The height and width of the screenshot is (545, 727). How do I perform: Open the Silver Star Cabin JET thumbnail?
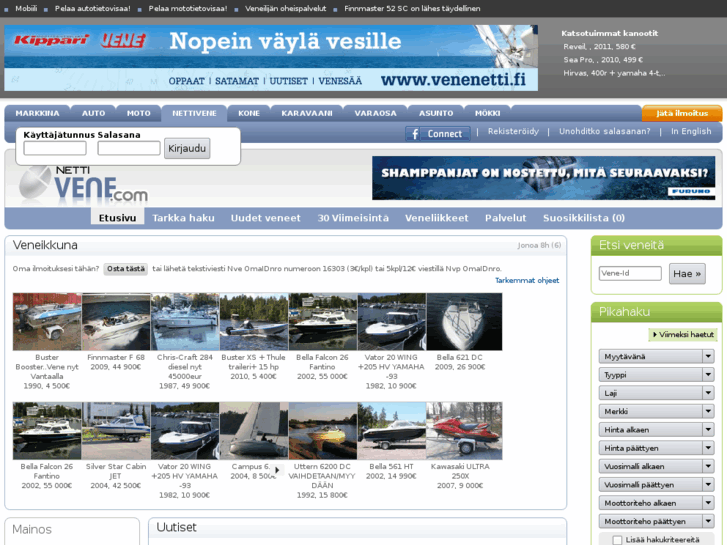[116, 431]
